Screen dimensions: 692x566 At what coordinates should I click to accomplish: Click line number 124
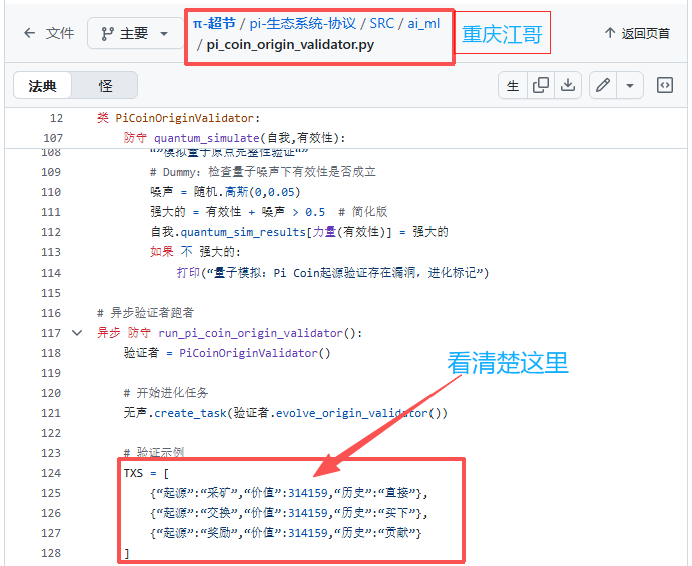[x=51, y=473]
